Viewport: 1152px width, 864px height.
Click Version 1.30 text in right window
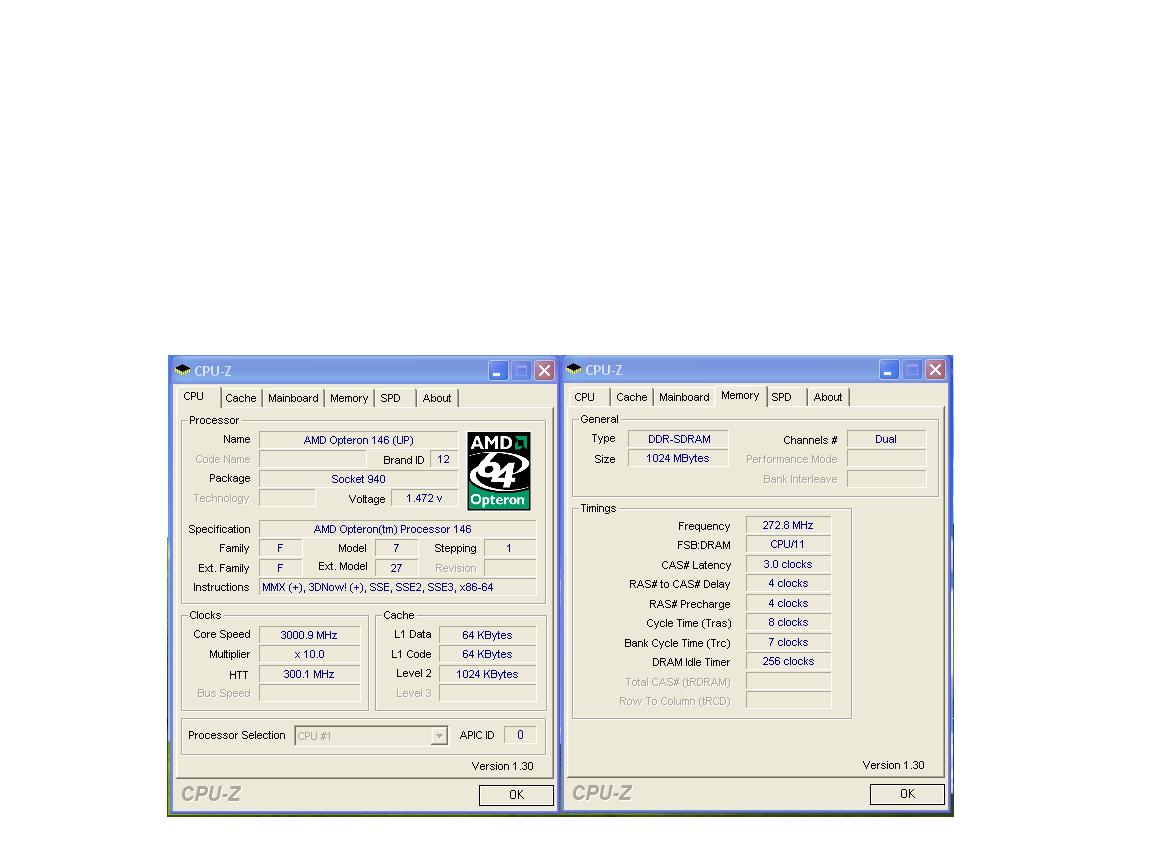click(x=893, y=765)
